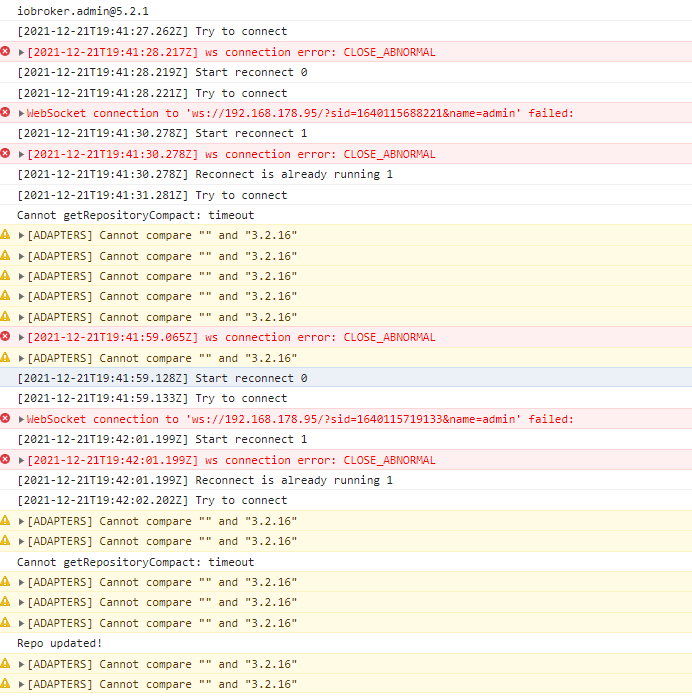Screen dimensions: 692x697
Task: Click second Cannot getRepositoryCompact: timeout message
Action: 136,562
